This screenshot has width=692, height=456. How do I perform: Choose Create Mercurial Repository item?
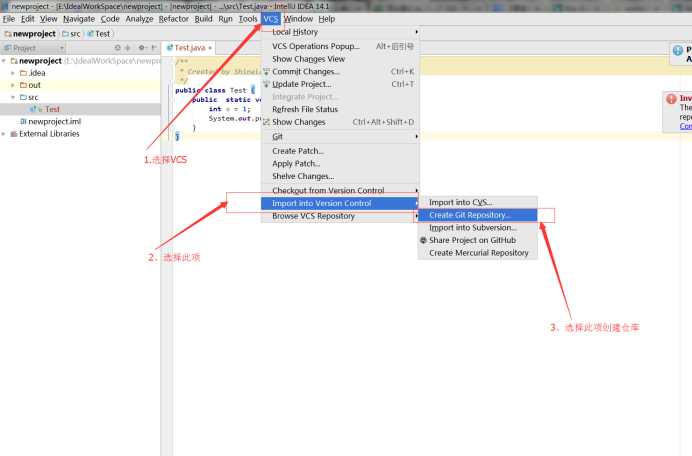point(478,253)
